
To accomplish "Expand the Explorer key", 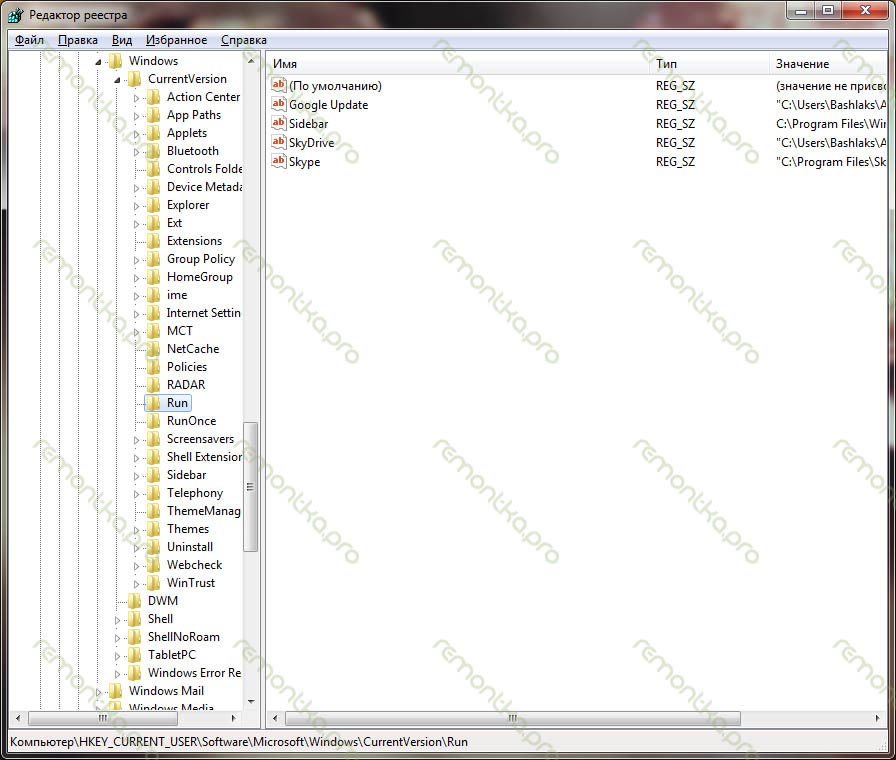I will [x=136, y=206].
